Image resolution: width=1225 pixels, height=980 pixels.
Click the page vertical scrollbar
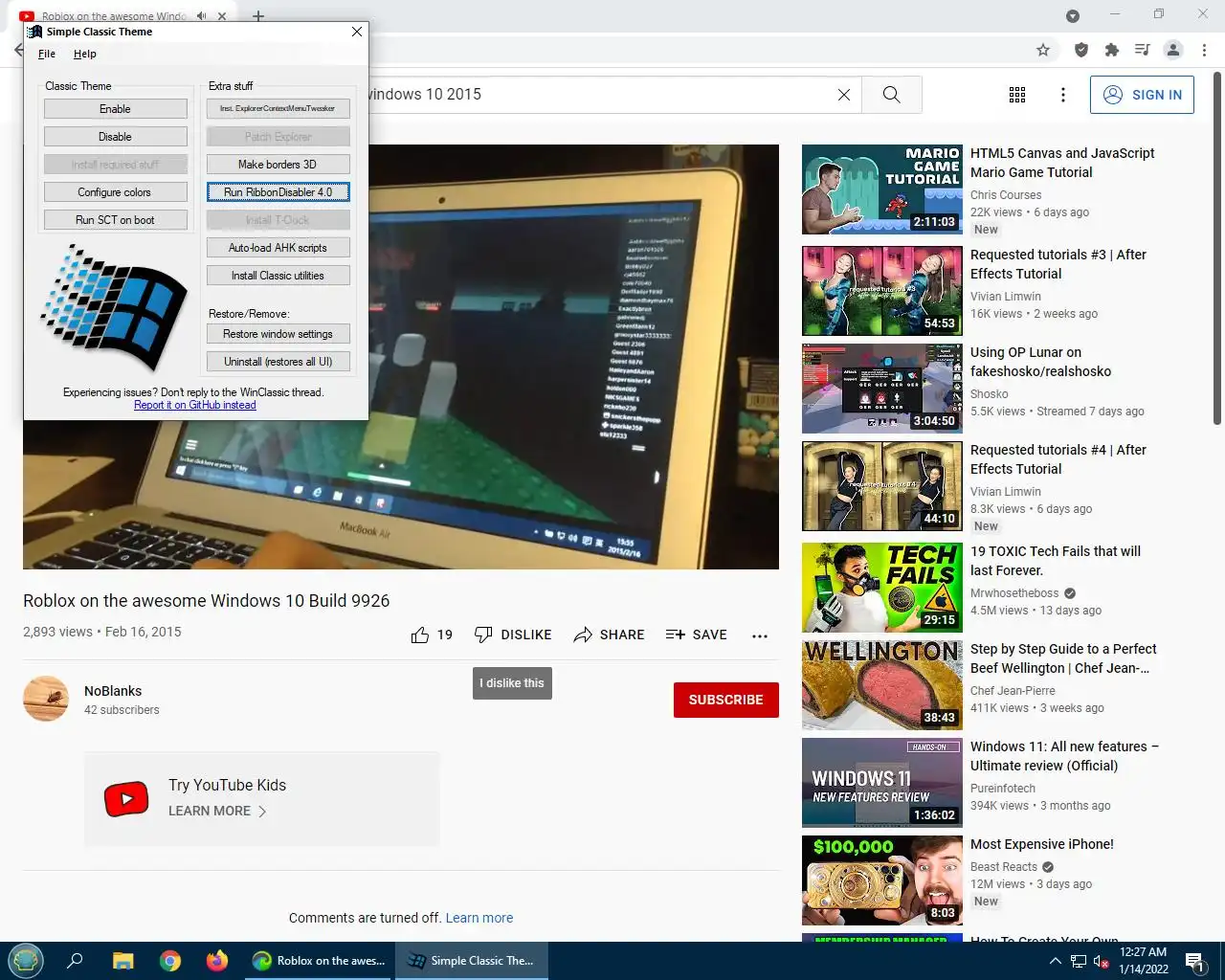(1217, 249)
